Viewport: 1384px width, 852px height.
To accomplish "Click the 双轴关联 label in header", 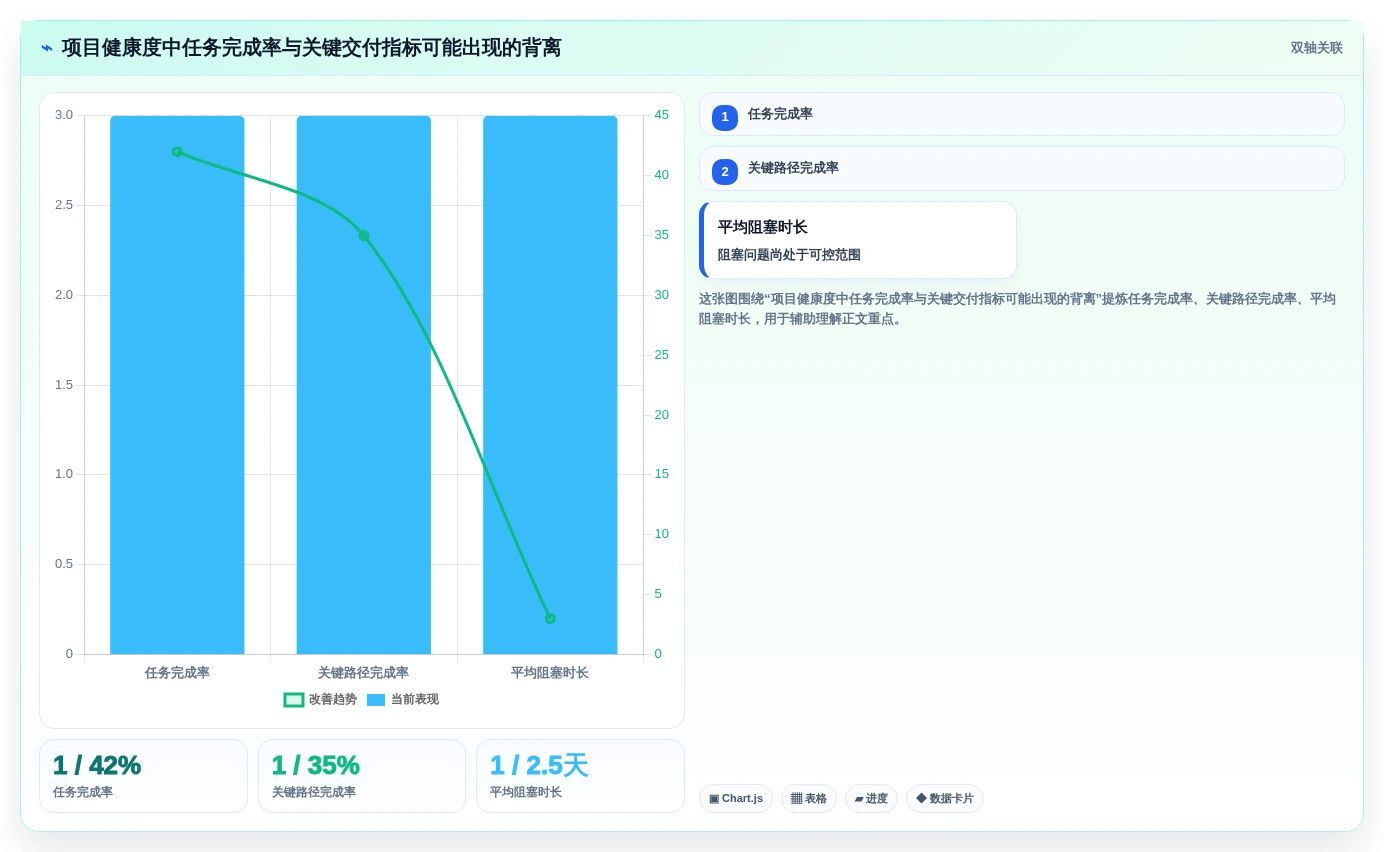I will tap(1316, 48).
